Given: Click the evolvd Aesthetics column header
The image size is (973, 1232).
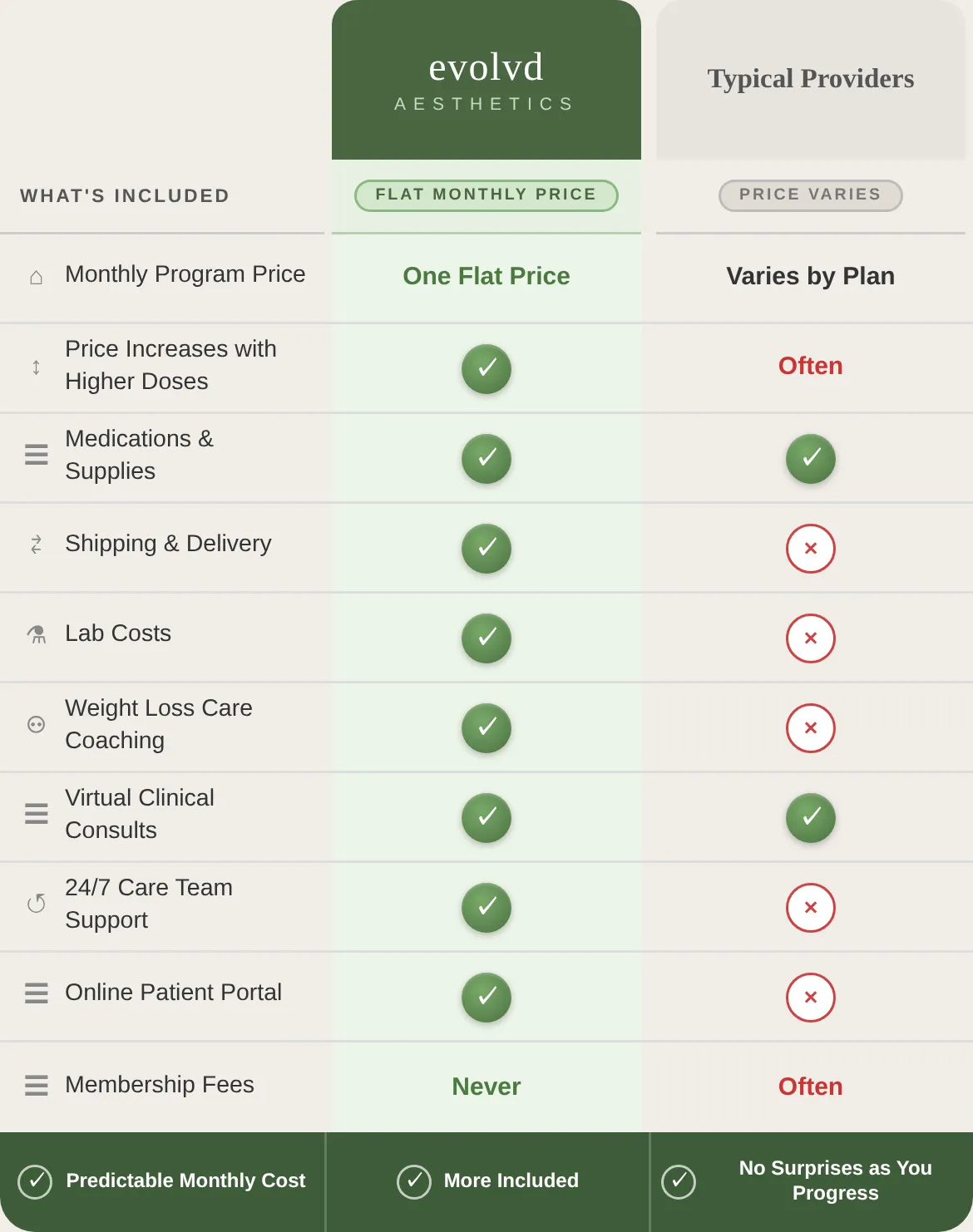Looking at the screenshot, I should 486,80.
